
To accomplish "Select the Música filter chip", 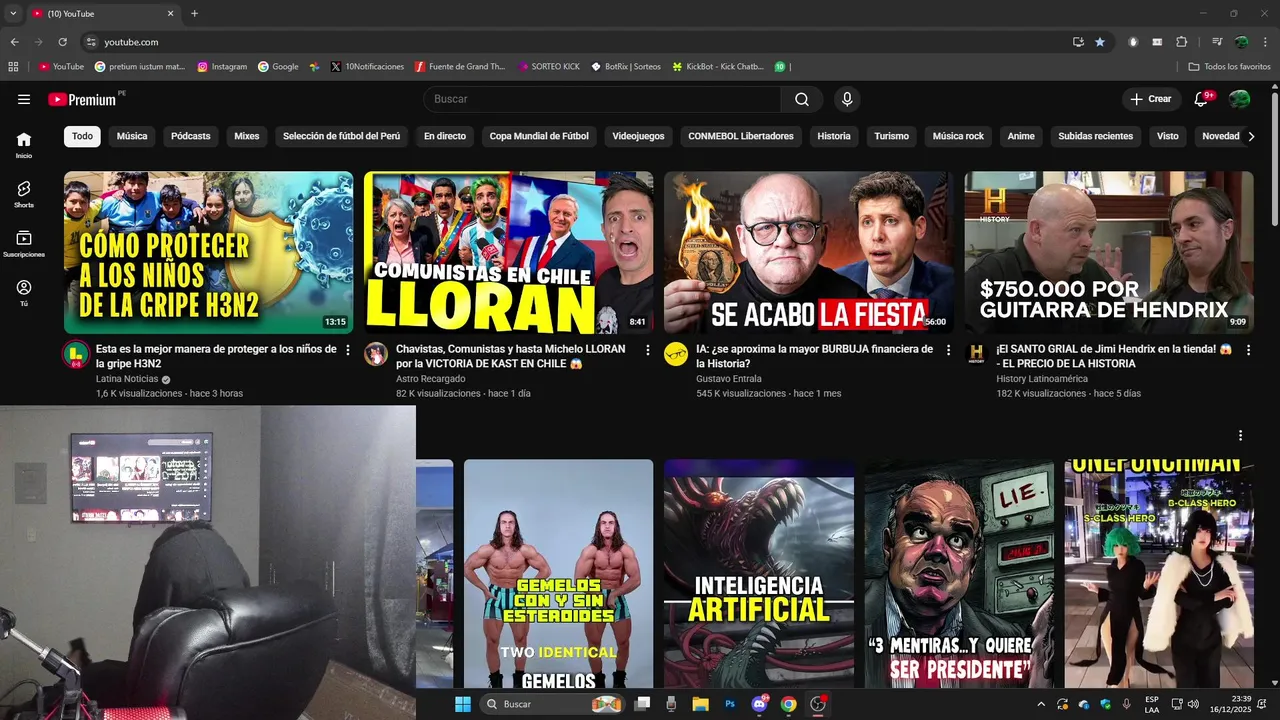I will [132, 136].
